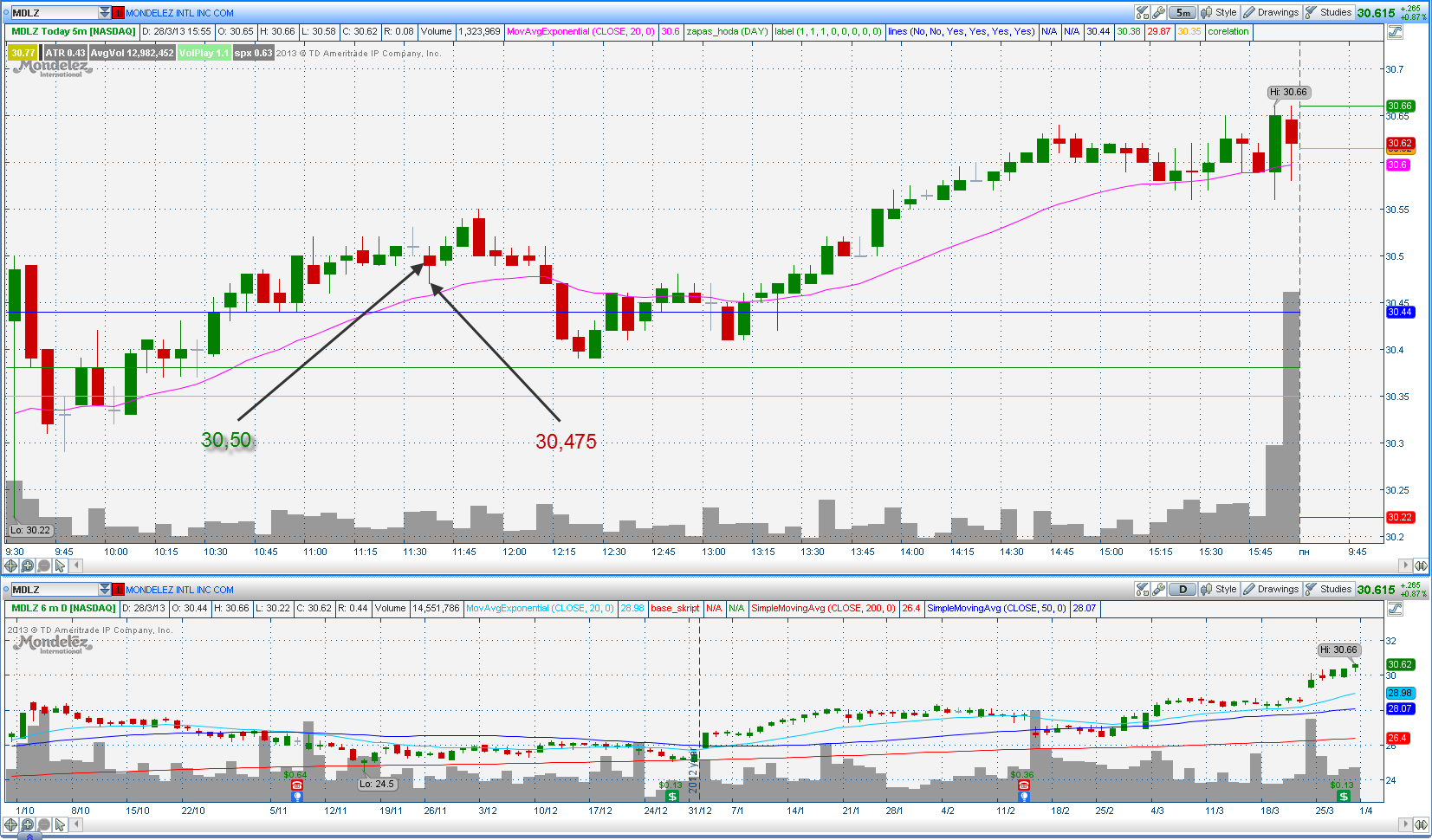Click the MONDELEZ INTL INC COM title in upper chart
Screen dimensions: 1432x840
point(179,13)
